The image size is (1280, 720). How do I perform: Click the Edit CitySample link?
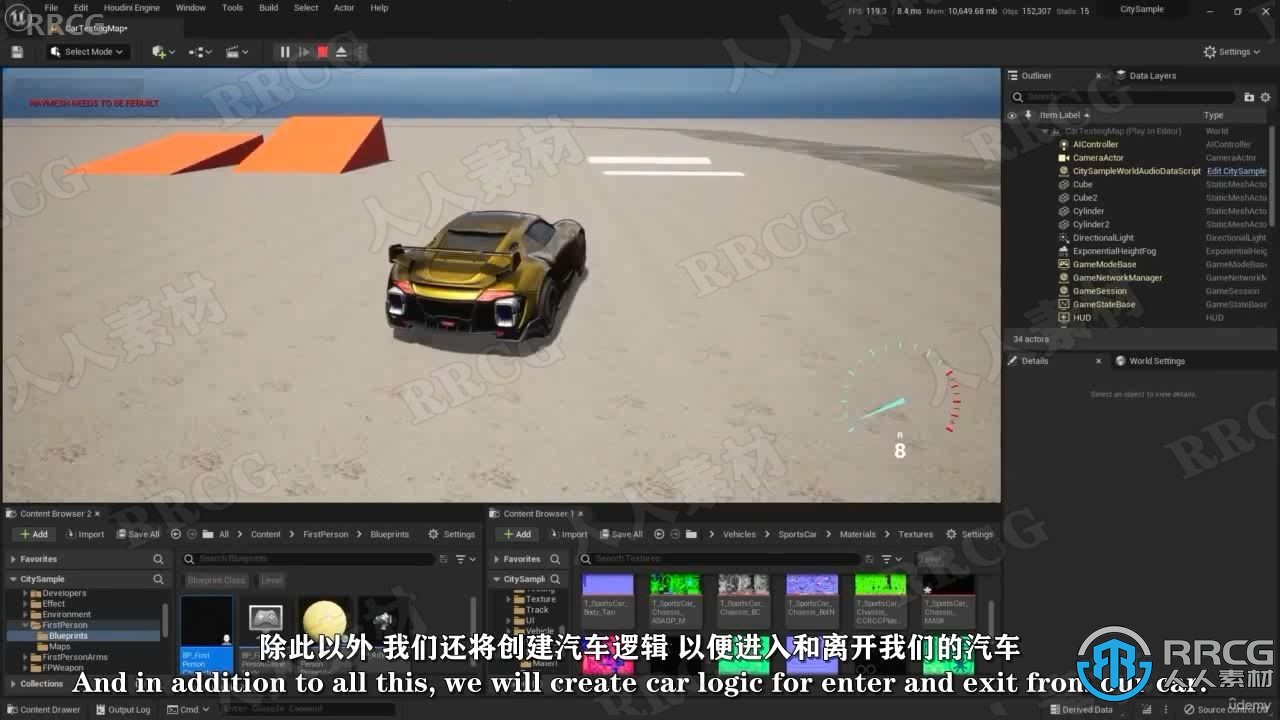pos(1236,171)
